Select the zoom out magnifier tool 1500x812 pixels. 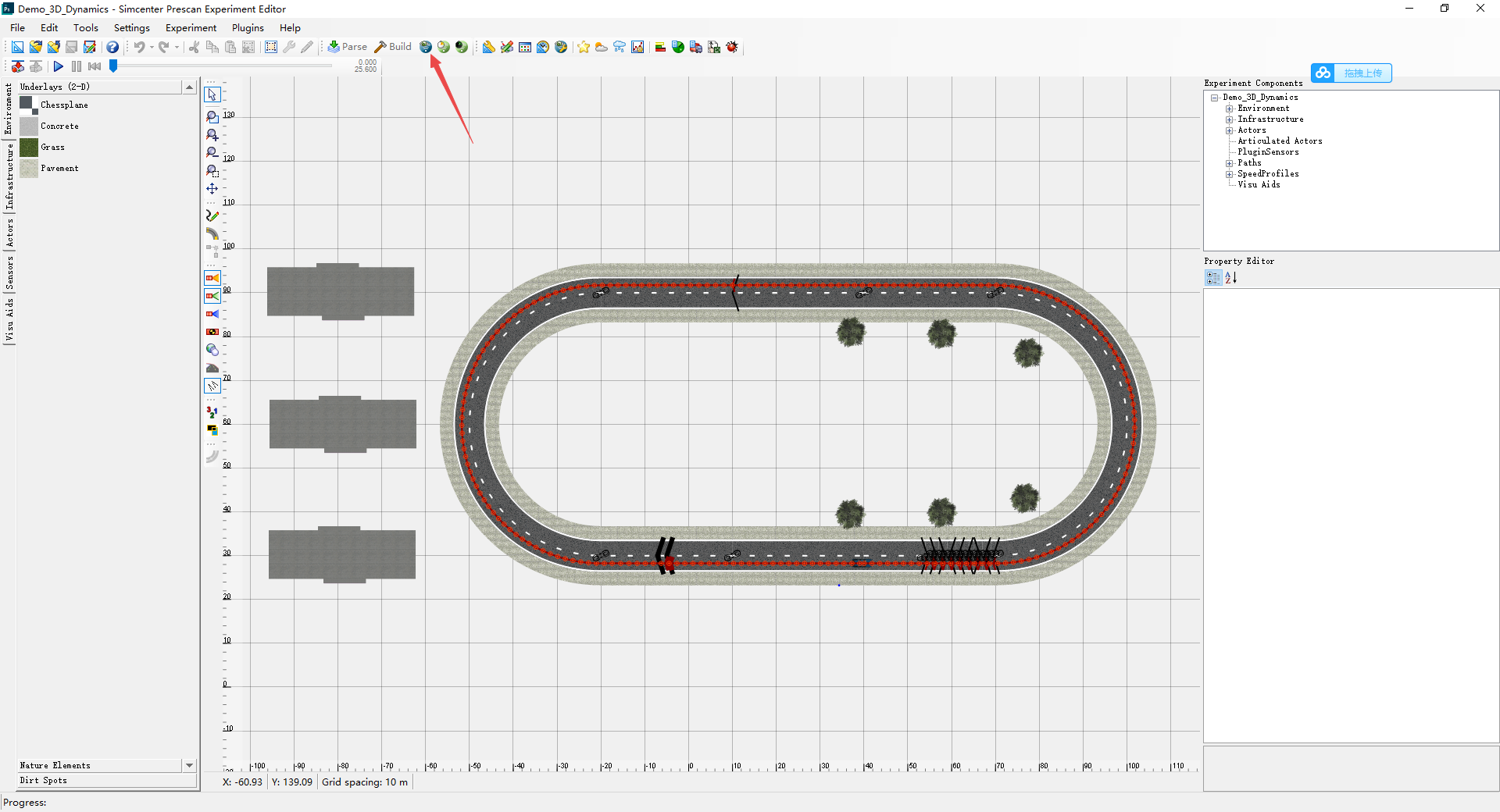coord(212,152)
